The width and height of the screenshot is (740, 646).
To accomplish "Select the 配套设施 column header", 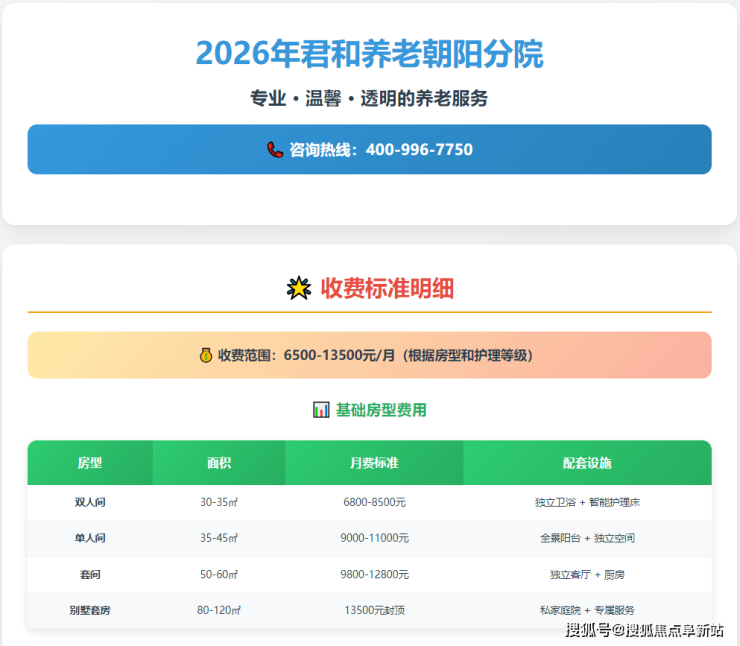I will (x=587, y=463).
